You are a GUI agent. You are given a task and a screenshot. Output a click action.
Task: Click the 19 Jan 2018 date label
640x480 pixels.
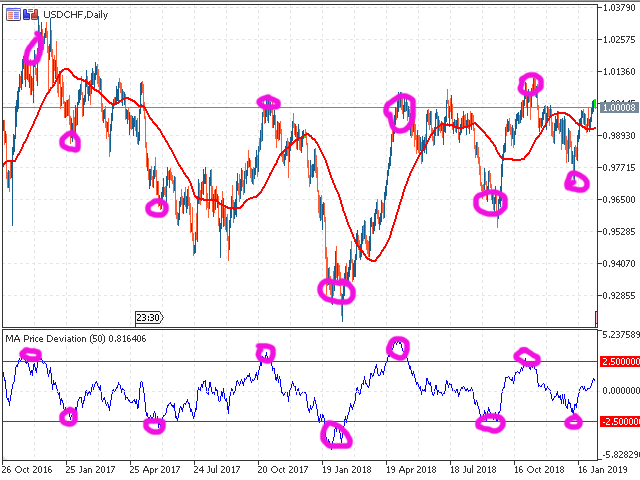click(347, 470)
